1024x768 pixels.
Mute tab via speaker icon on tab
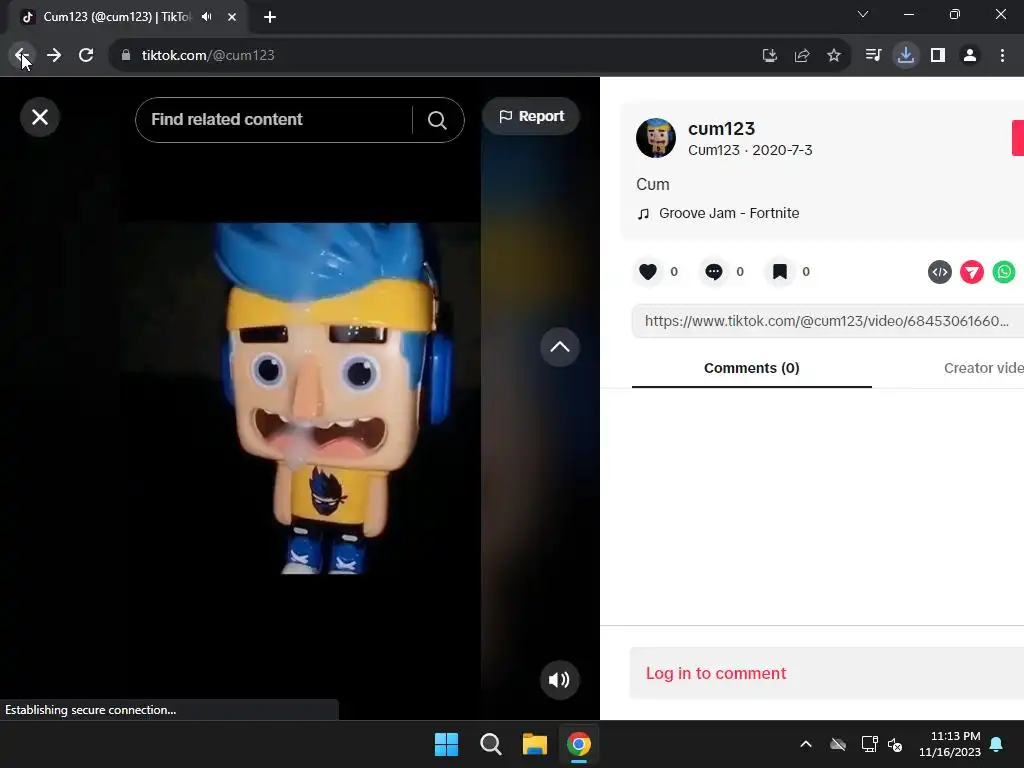[x=207, y=17]
